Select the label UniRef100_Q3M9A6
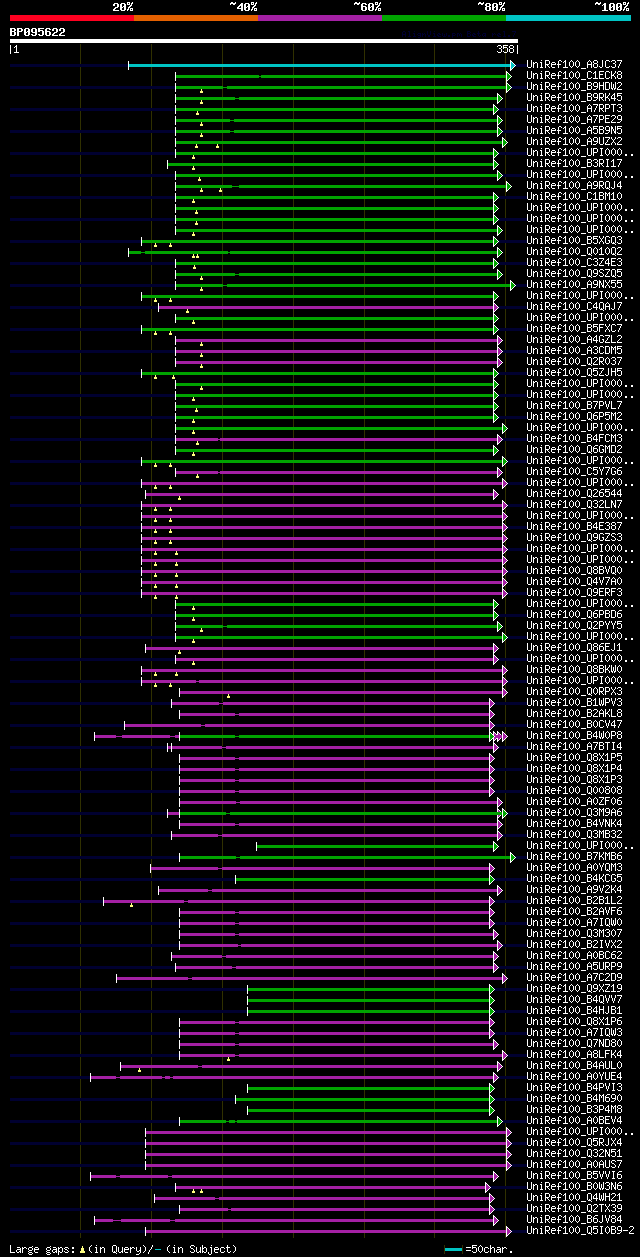640x1257 pixels. [x=574, y=812]
